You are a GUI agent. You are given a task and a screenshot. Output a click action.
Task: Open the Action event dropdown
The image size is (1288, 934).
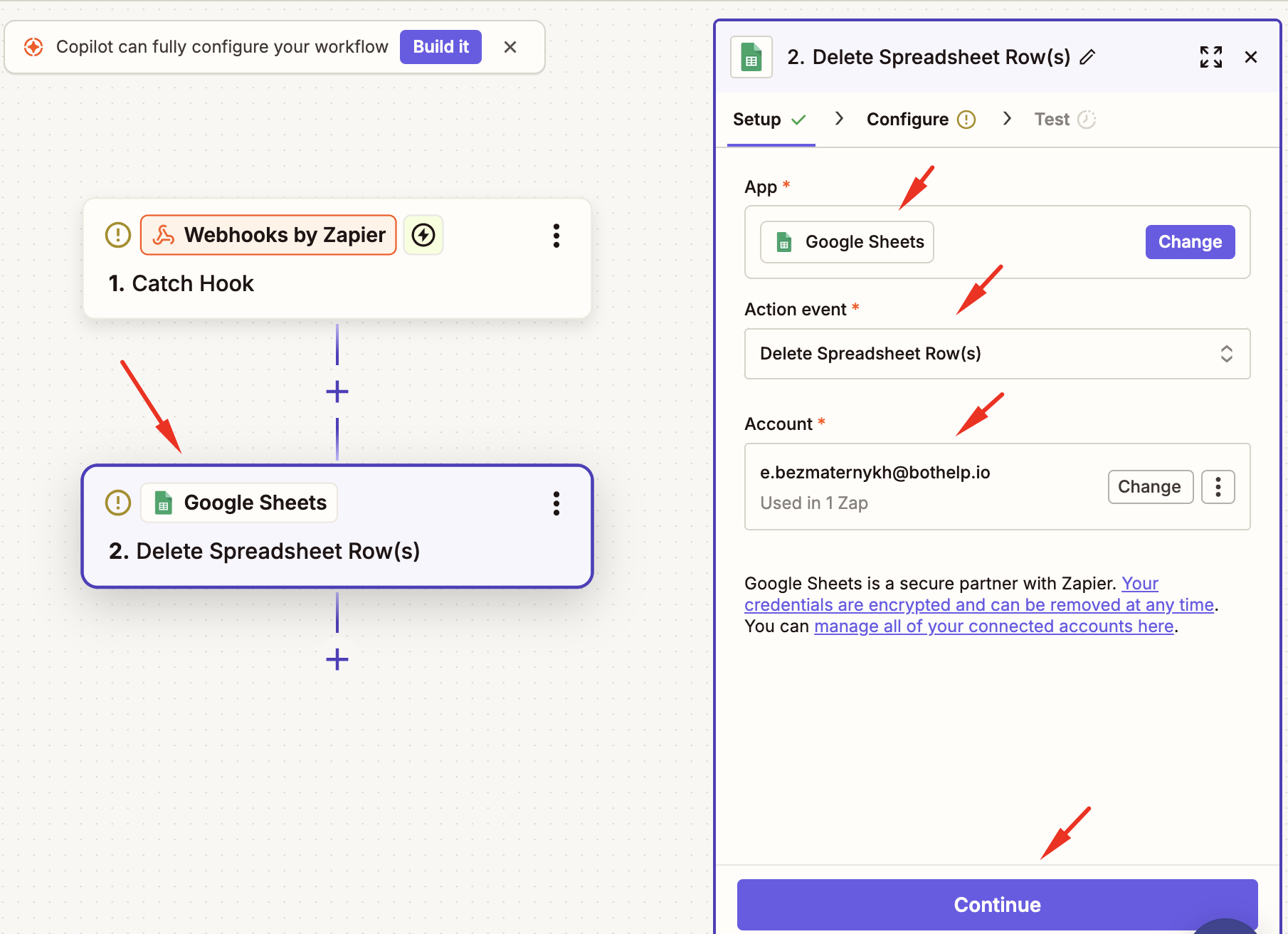pos(996,354)
